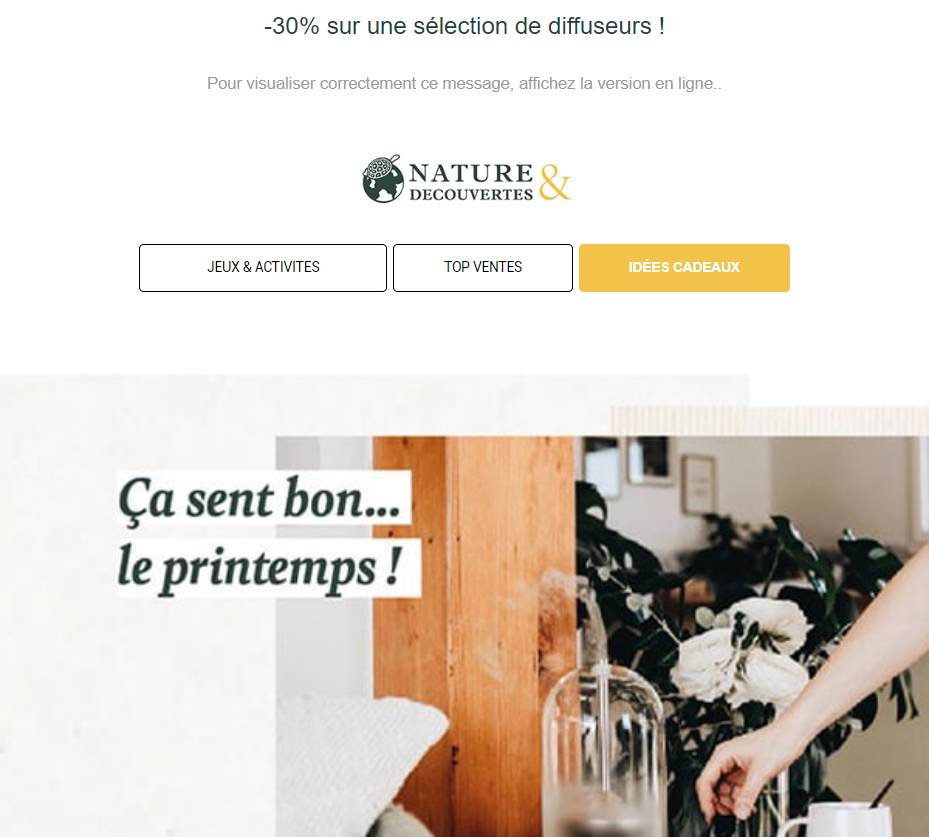Click the white mug in the photo
The image size is (929, 837).
tap(839, 820)
